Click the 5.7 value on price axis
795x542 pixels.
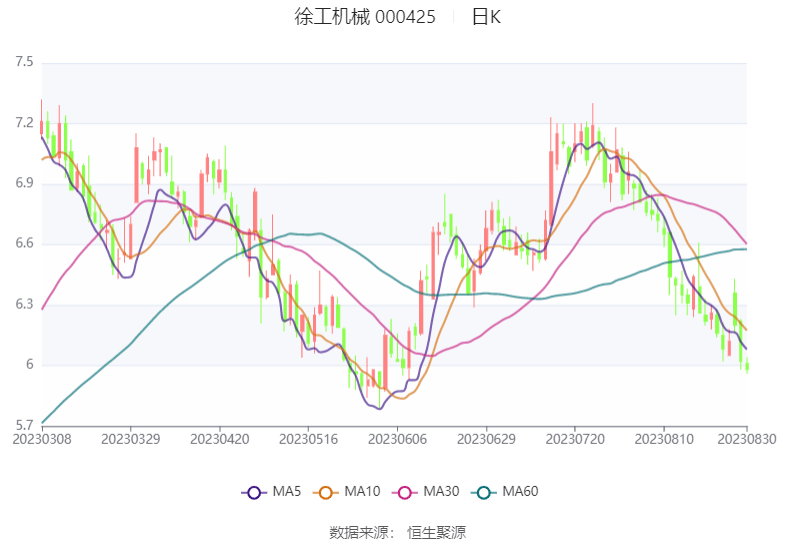tap(24, 425)
